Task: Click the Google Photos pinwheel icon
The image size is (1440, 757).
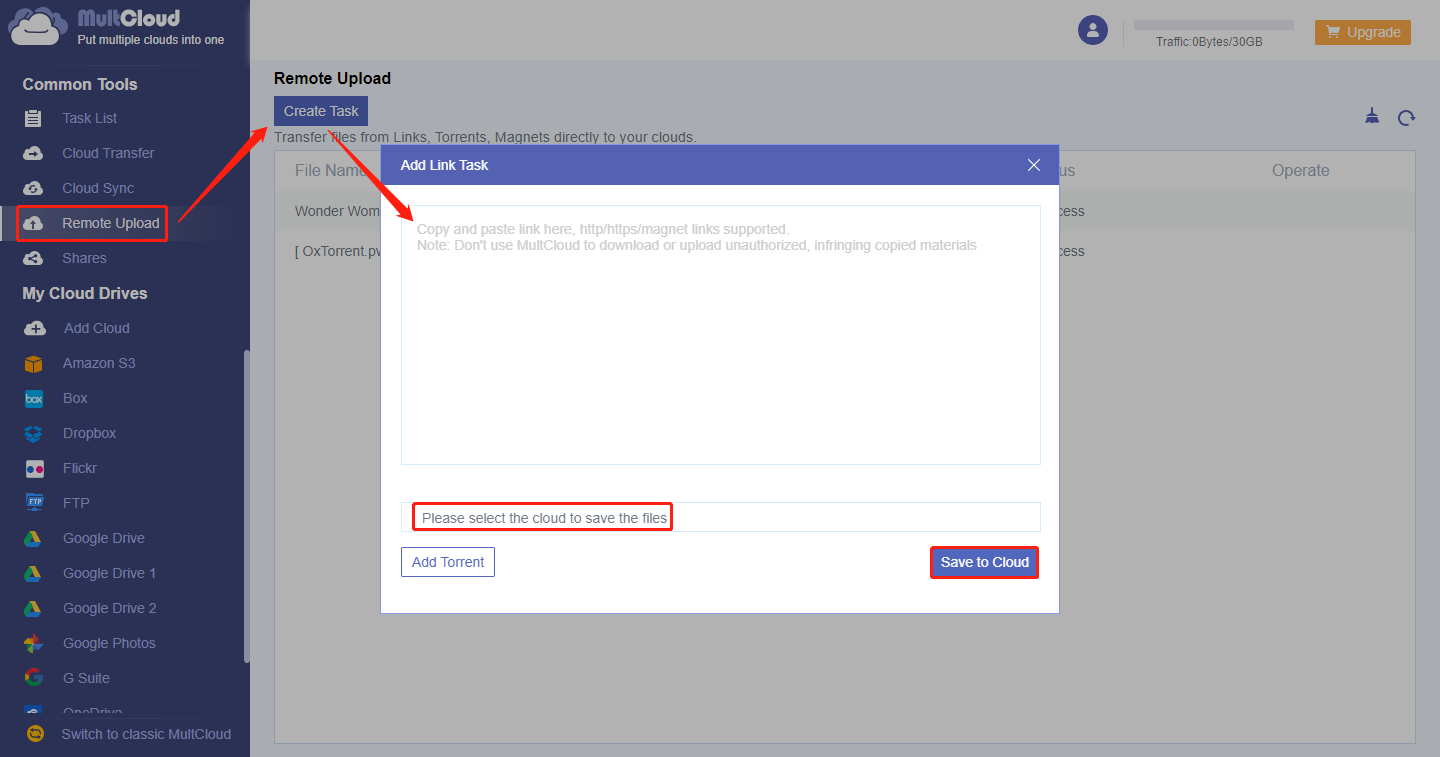Action: pos(33,643)
